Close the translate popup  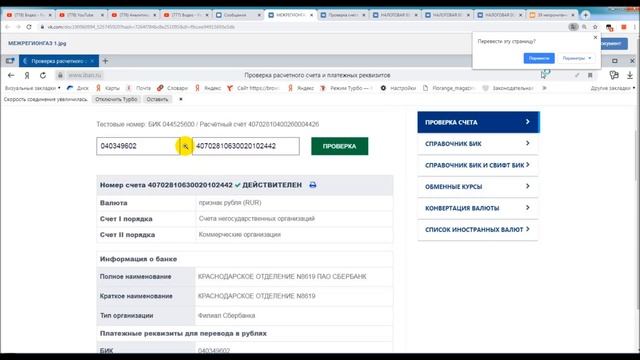[x=595, y=38]
